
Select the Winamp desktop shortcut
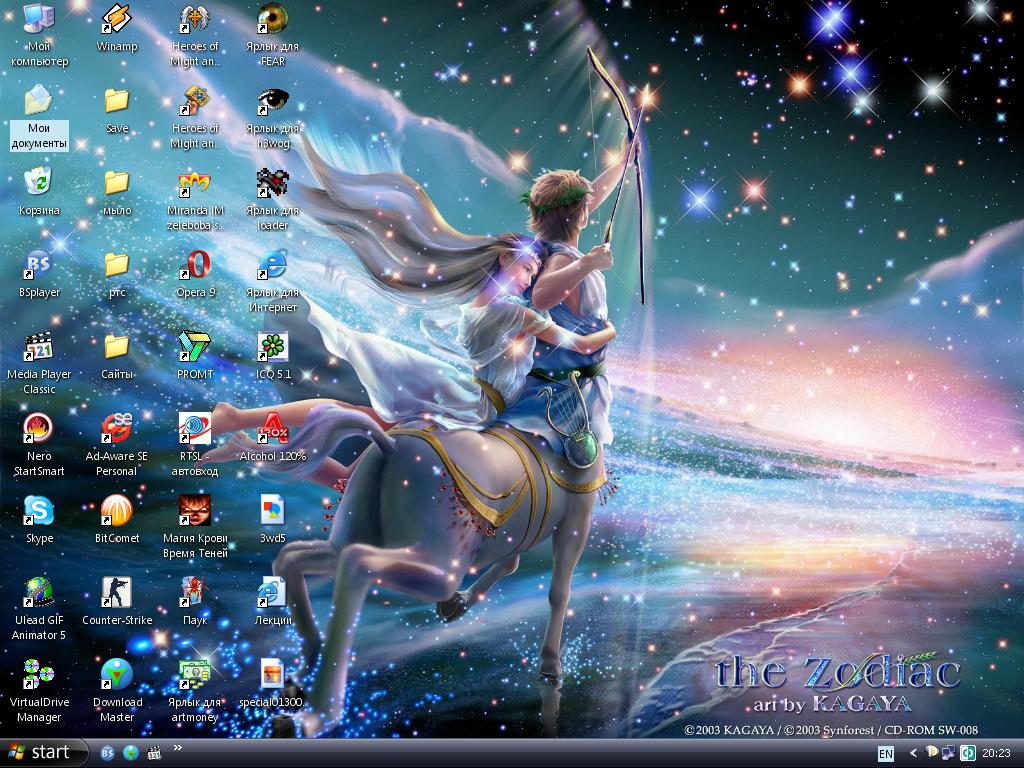point(117,28)
